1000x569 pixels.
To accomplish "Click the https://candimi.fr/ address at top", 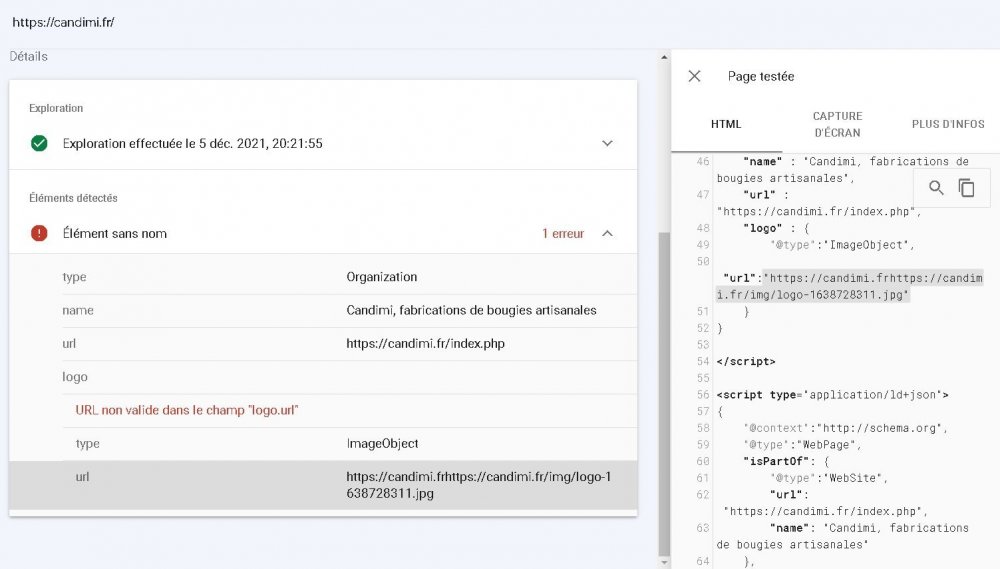I will [x=63, y=22].
